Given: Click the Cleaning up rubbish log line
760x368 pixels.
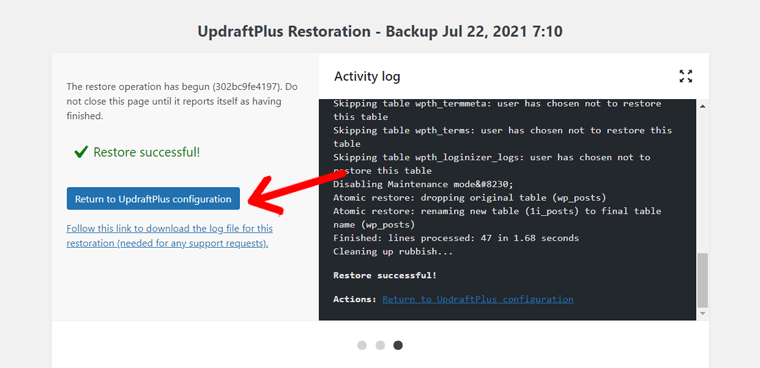Looking at the screenshot, I should pos(393,252).
